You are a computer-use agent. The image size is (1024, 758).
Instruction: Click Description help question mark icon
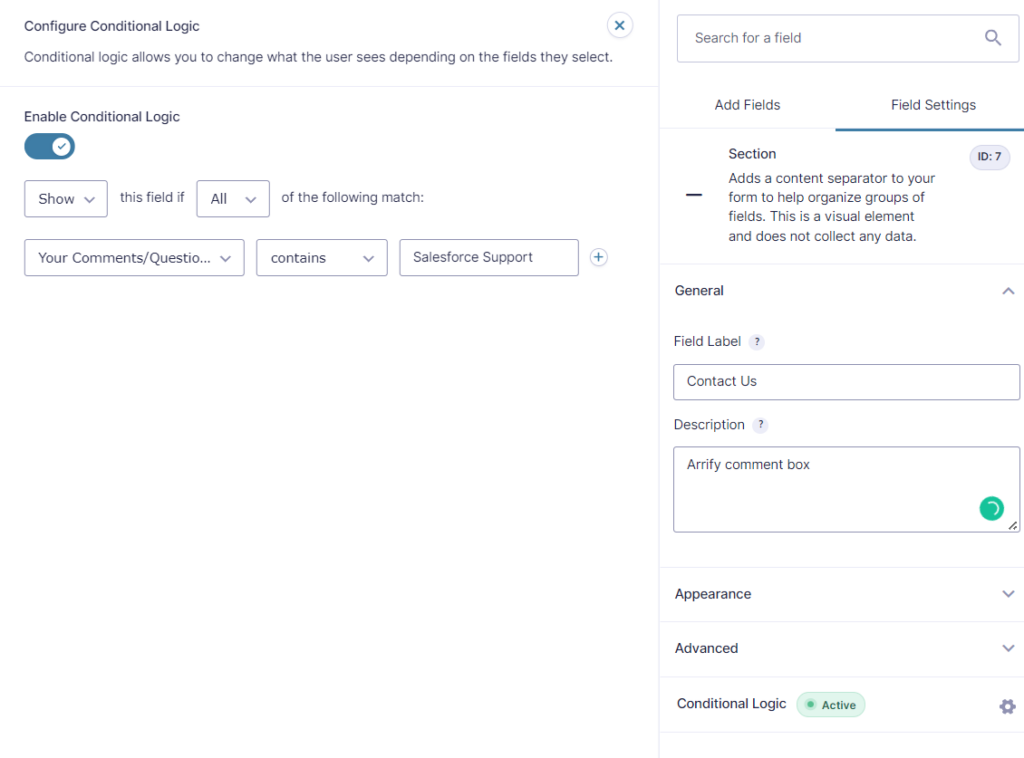(x=760, y=425)
